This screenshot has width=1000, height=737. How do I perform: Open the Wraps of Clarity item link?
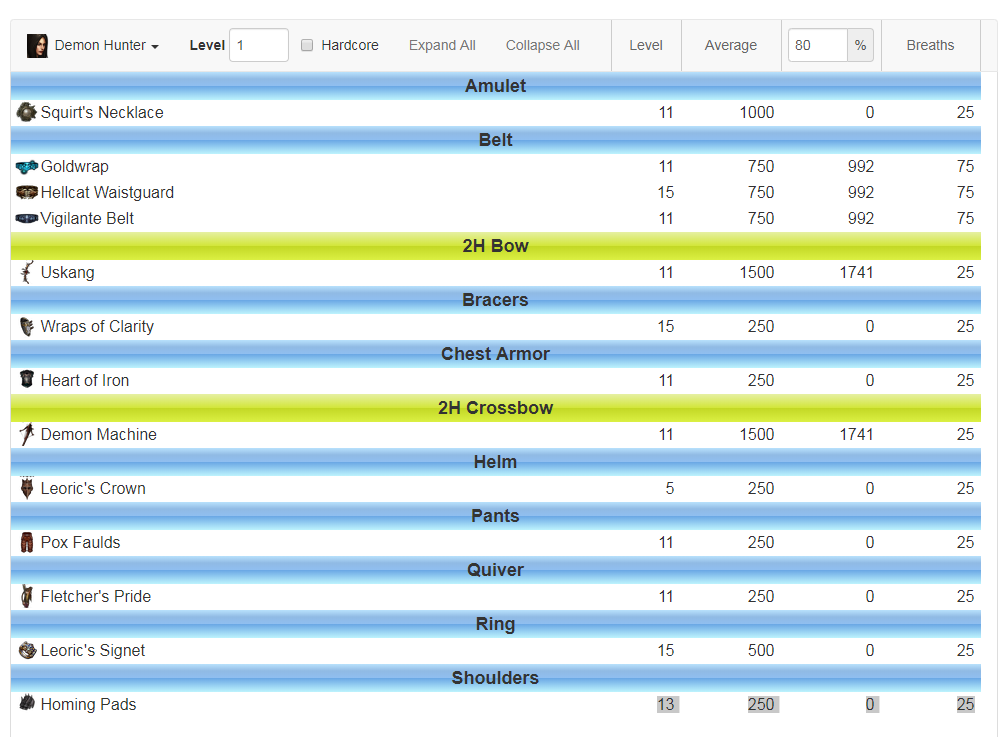pyautogui.click(x=97, y=326)
